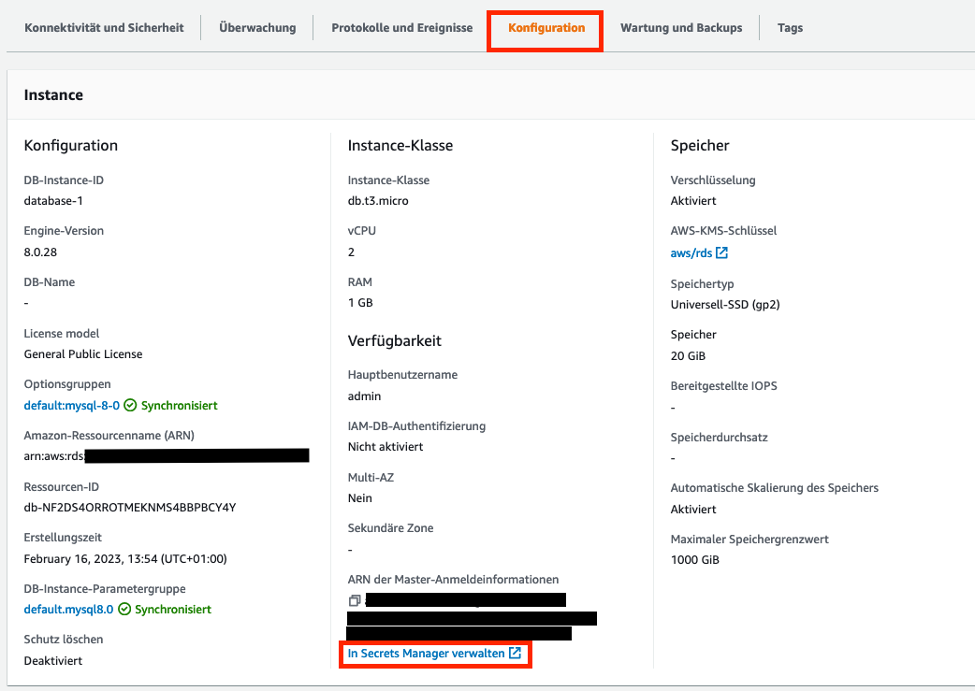This screenshot has height=691, width=977.
Task: Click the RAM value 1 GB
Action: [x=360, y=303]
